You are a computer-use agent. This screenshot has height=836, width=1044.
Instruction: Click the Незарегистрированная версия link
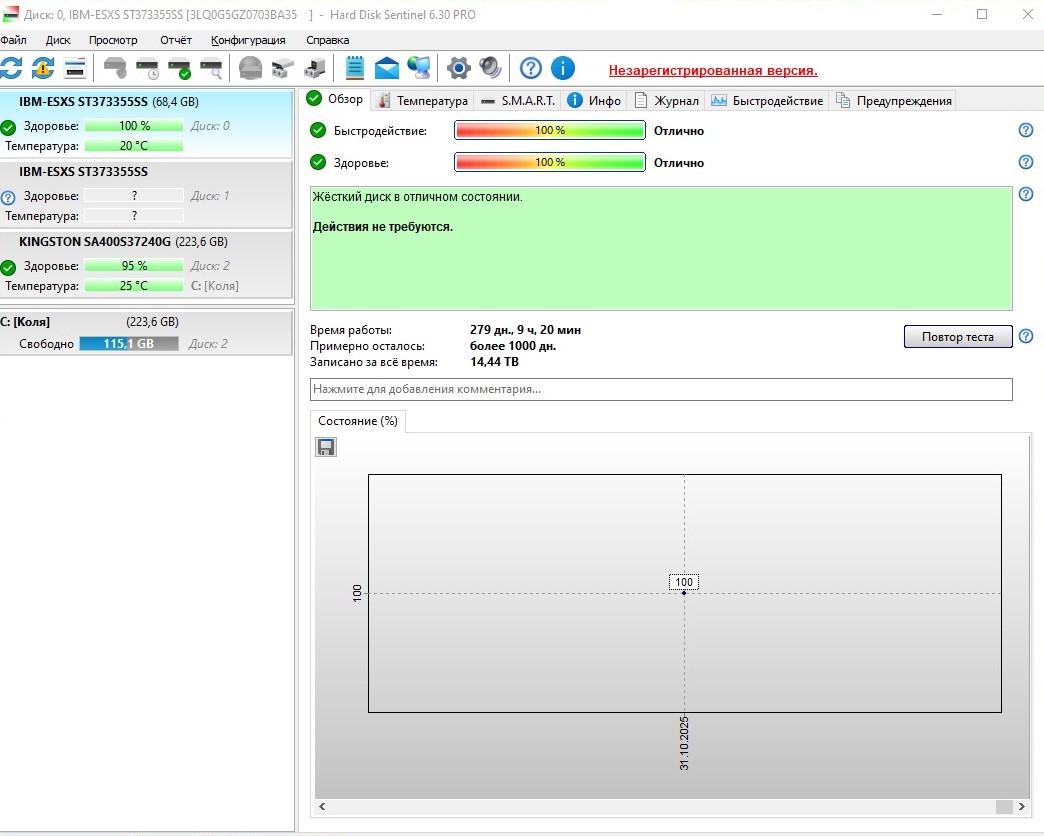713,70
